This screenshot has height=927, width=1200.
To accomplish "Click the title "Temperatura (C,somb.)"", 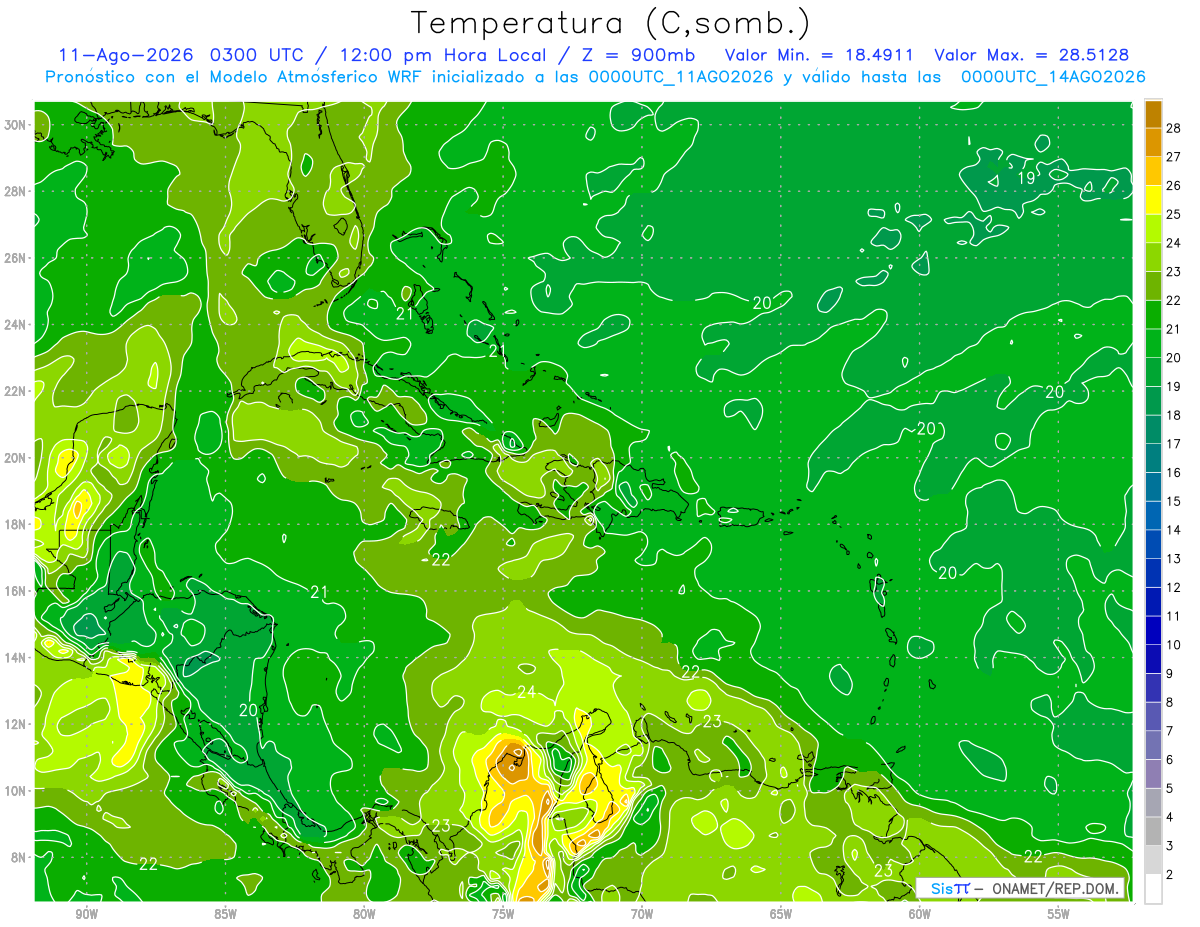I will [x=610, y=23].
